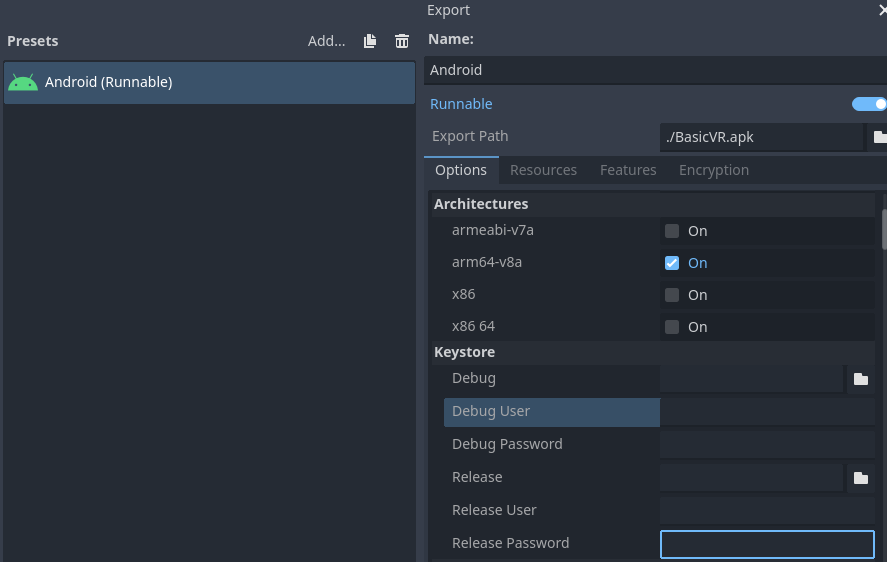Enable the armeabi-v7a architecture checkbox
This screenshot has width=887, height=562.
point(672,231)
